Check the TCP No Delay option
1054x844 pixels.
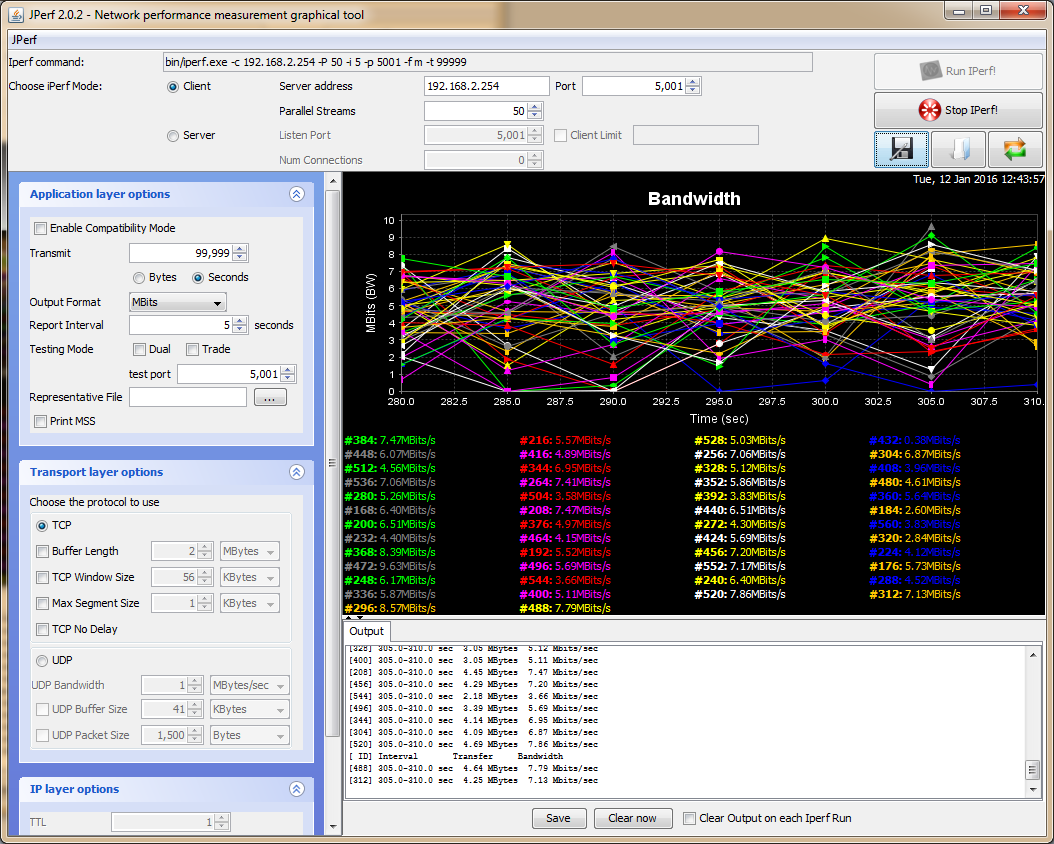click(x=43, y=629)
